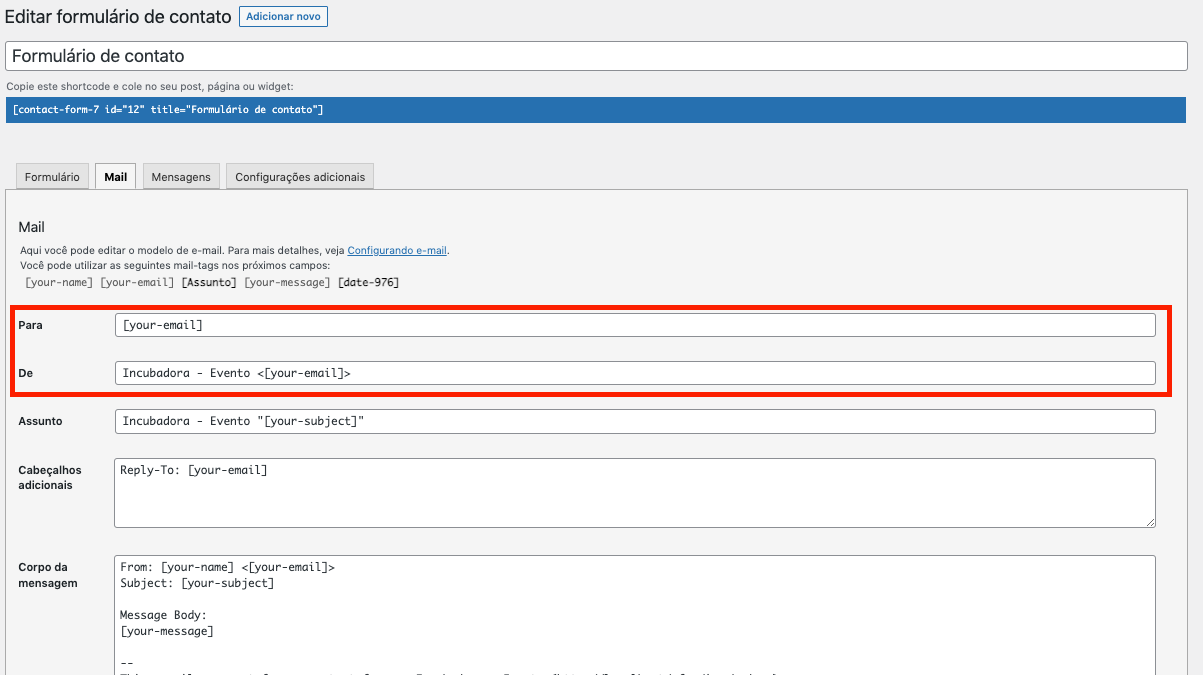Image resolution: width=1203 pixels, height=675 pixels.
Task: Click the [date-976] mail-tag
Action: pyautogui.click(x=368, y=283)
